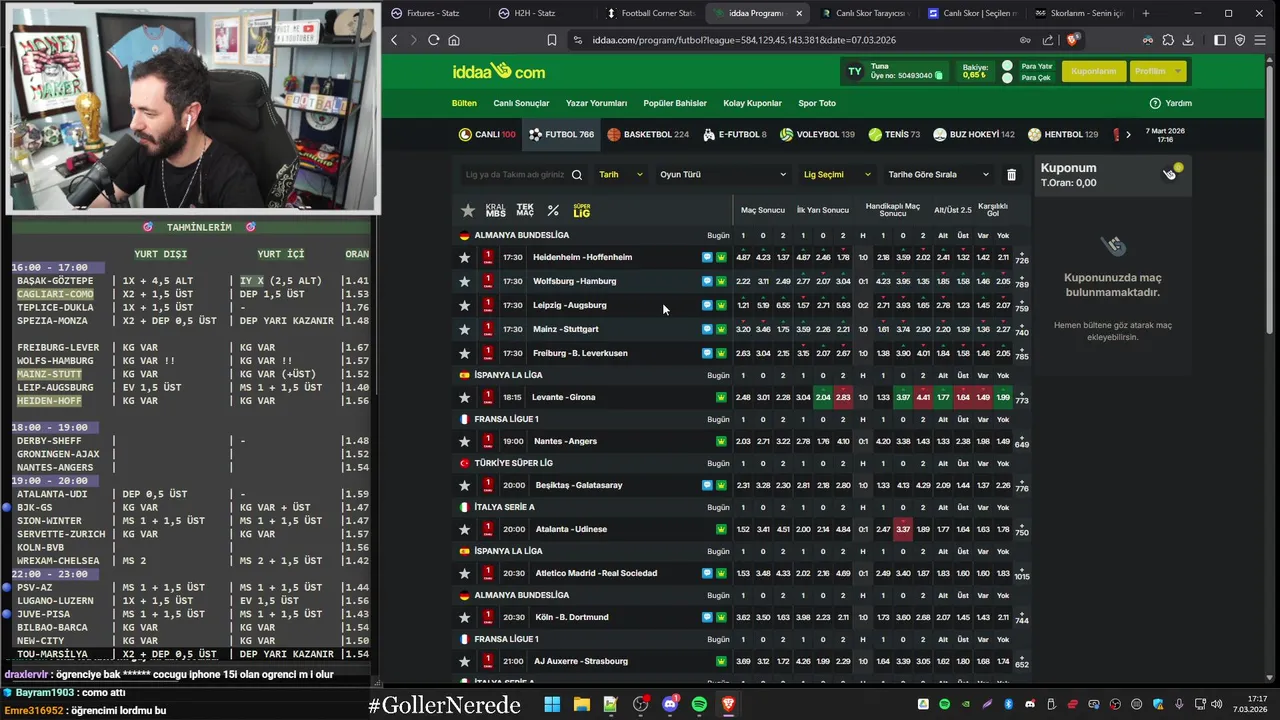1280x720 pixels.
Task: Favorite the Heidenheim - Hoffenheim match star
Action: click(464, 257)
